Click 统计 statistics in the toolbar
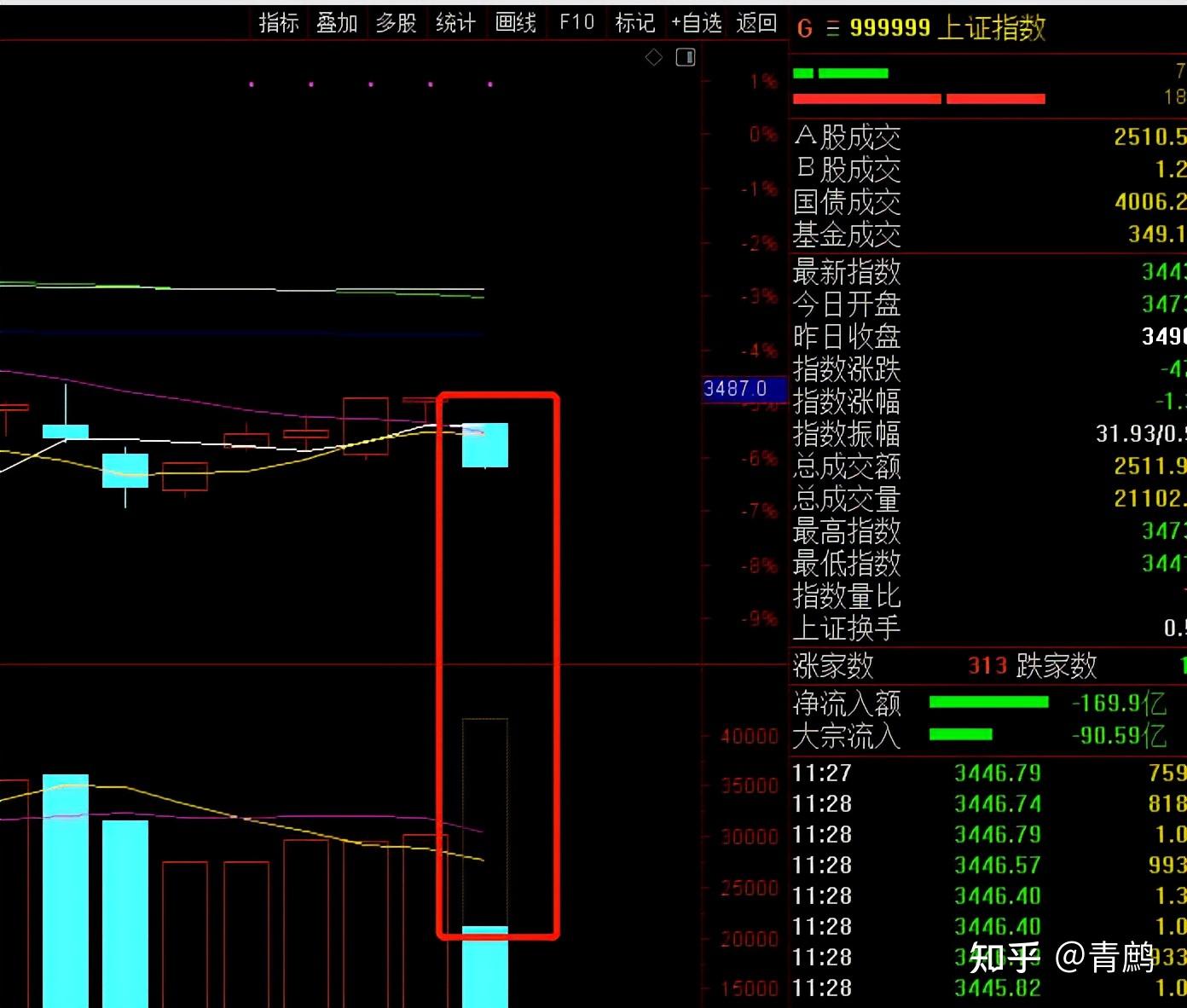This screenshot has height=1008, width=1187. pos(455,22)
